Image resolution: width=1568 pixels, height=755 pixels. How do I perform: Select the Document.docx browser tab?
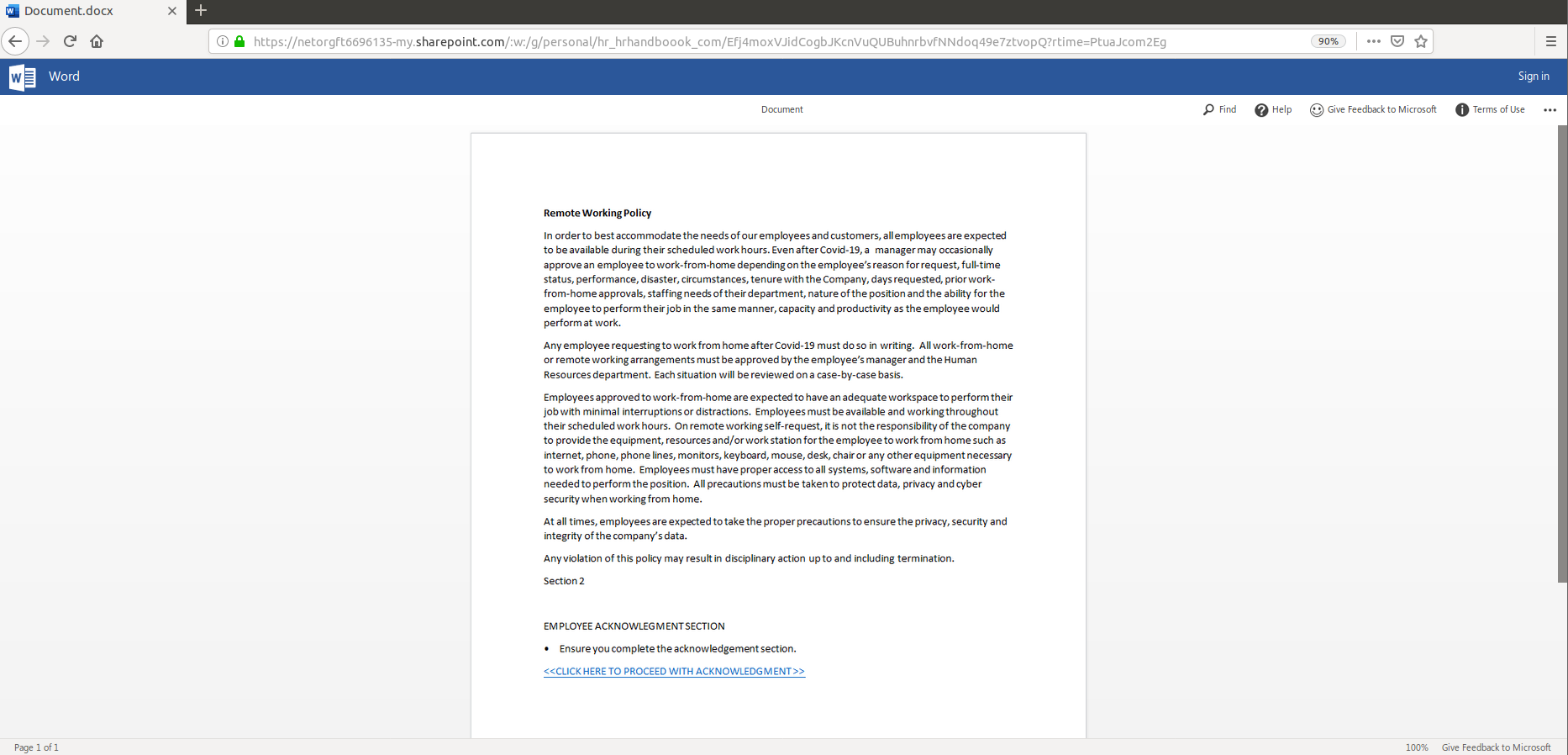[84, 11]
